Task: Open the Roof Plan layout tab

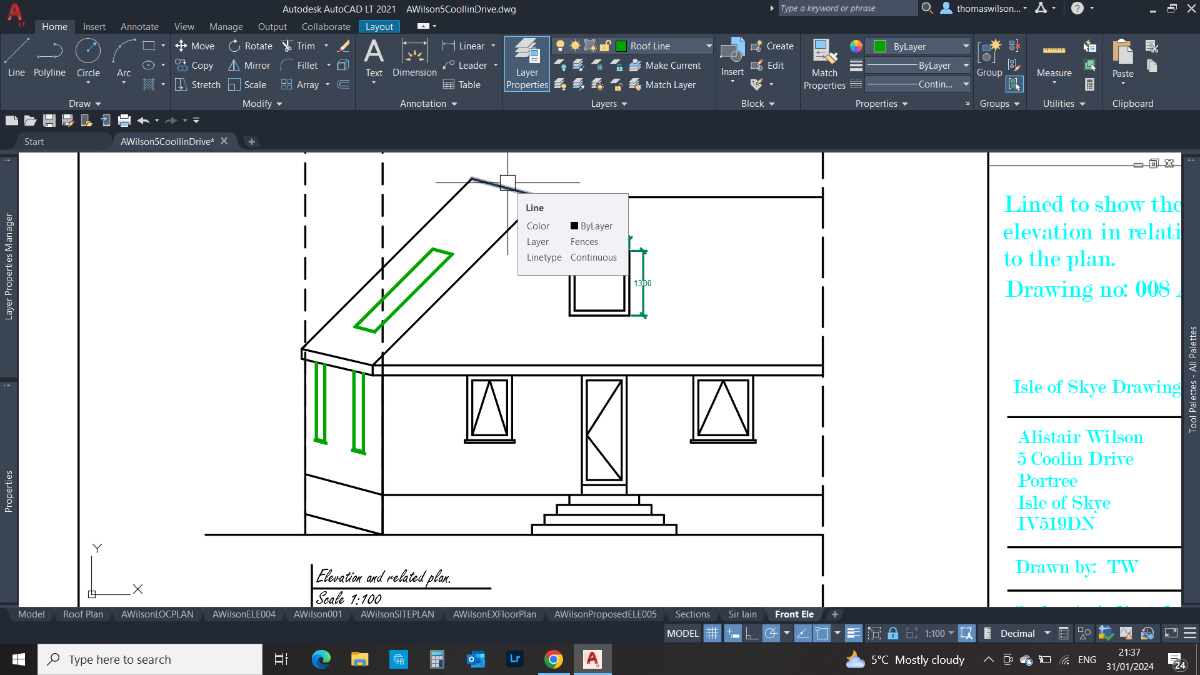Action: 83,614
